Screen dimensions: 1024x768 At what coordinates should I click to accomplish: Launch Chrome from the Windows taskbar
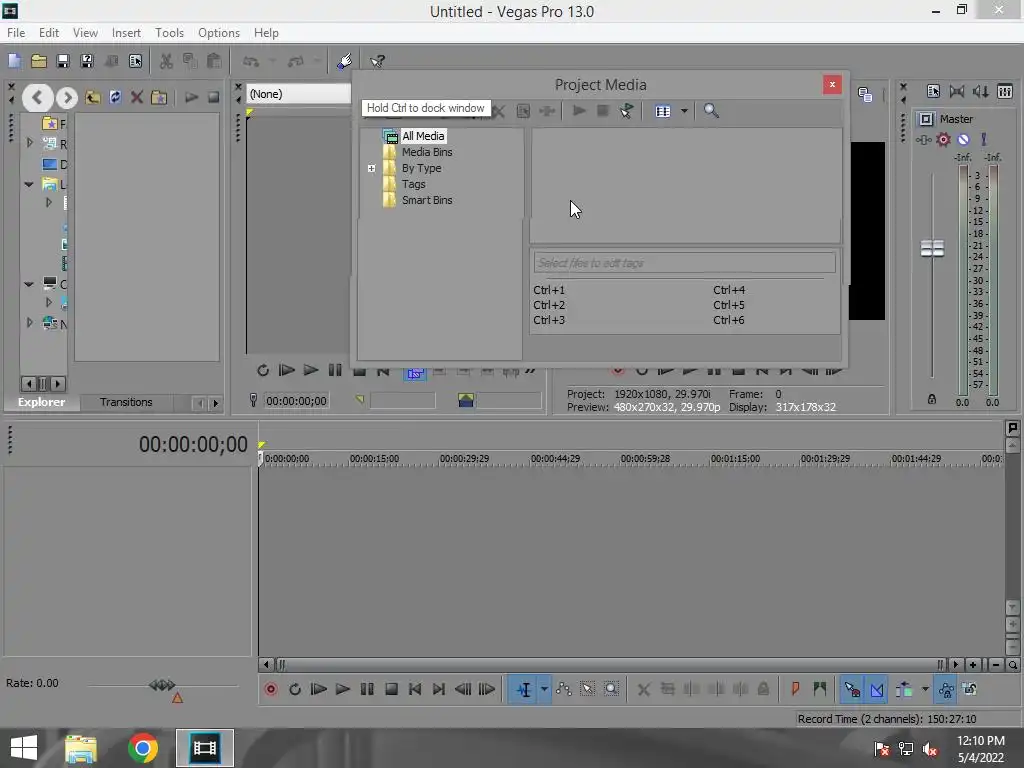click(x=142, y=748)
